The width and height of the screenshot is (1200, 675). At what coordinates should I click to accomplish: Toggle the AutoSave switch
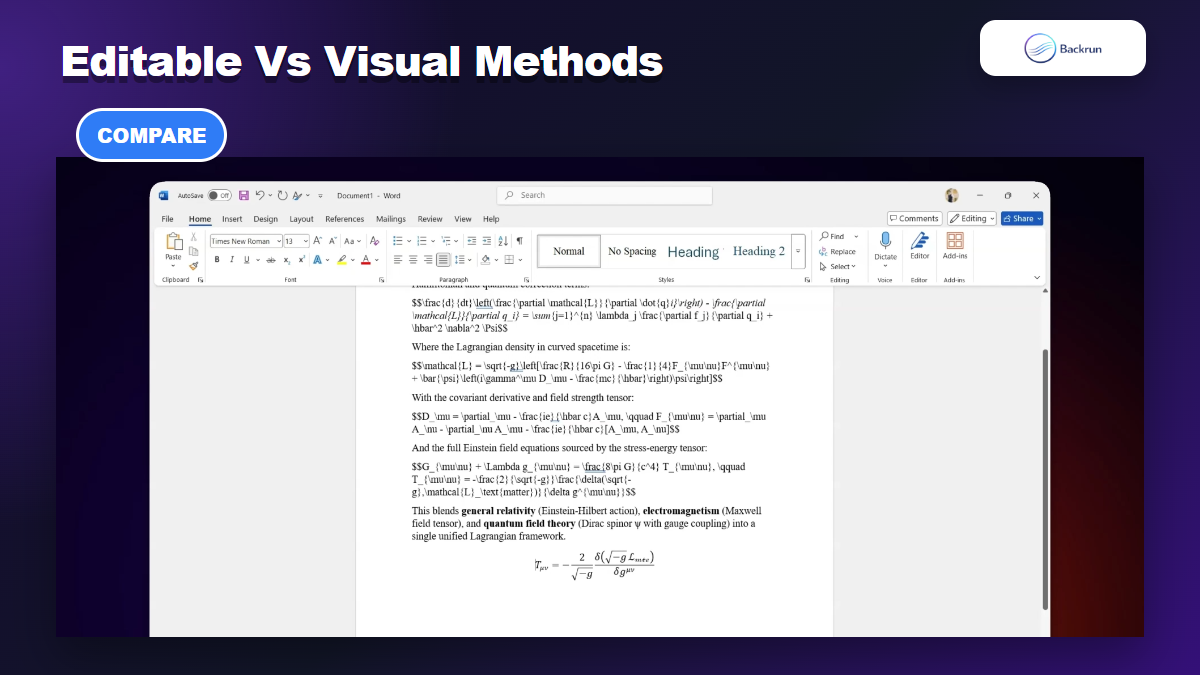tap(219, 195)
